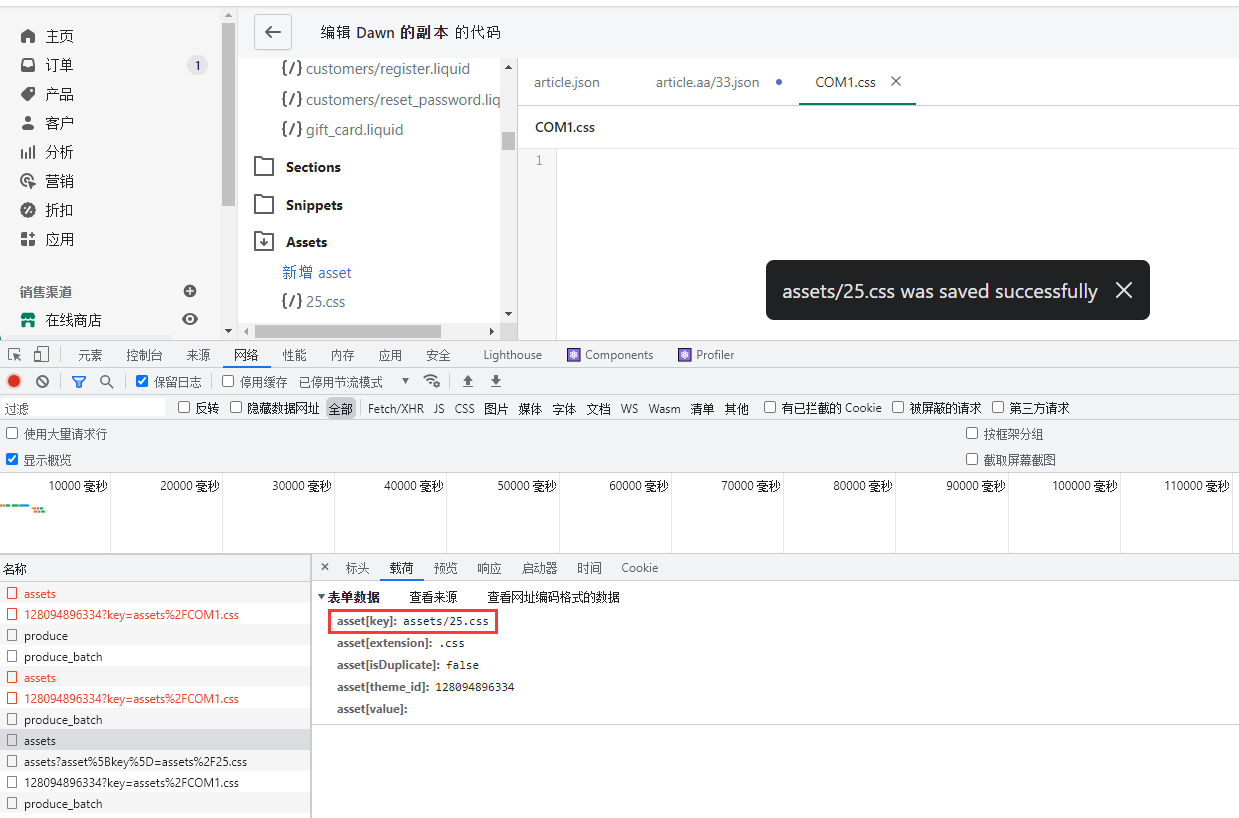Click the back arrow button in code editor
The image size is (1239, 818).
point(273,32)
